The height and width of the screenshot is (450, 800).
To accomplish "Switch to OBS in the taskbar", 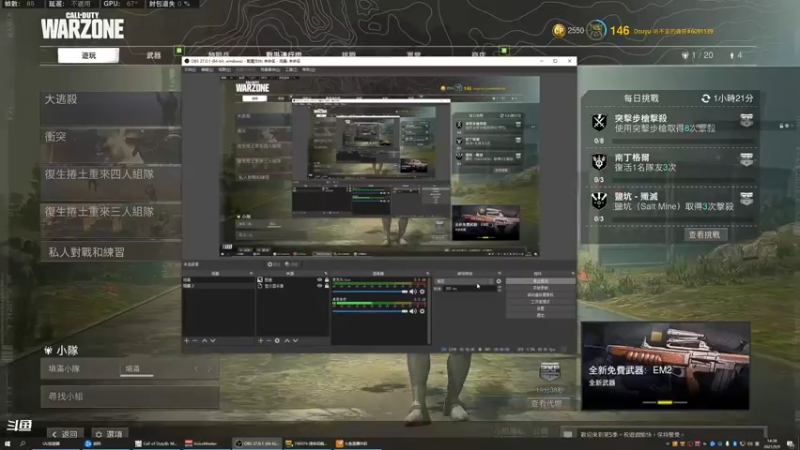I will click(x=257, y=444).
